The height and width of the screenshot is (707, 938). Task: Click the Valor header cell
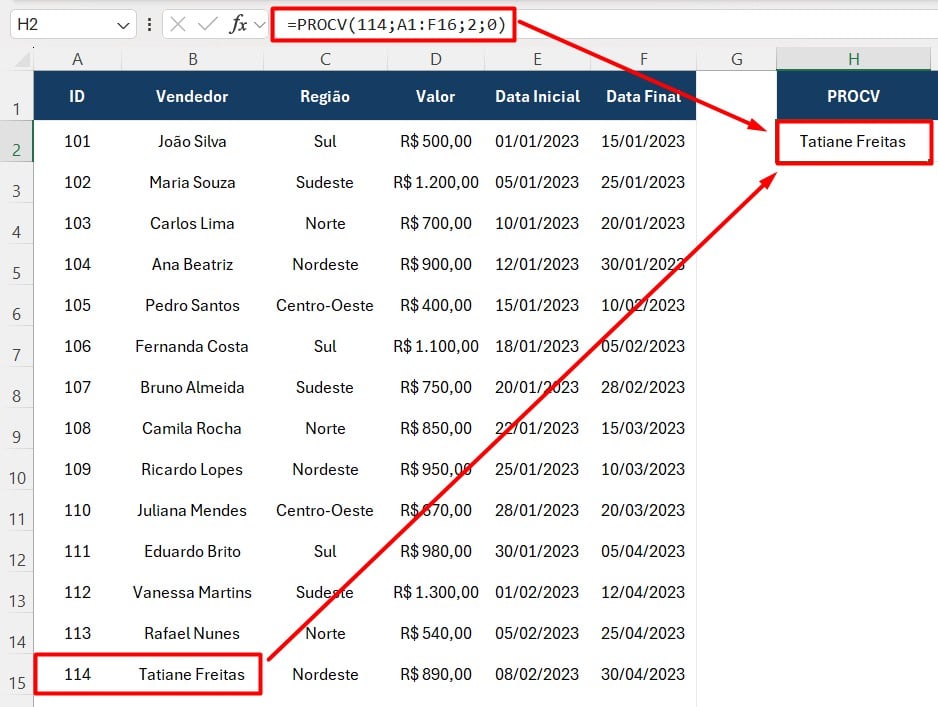pyautogui.click(x=436, y=96)
